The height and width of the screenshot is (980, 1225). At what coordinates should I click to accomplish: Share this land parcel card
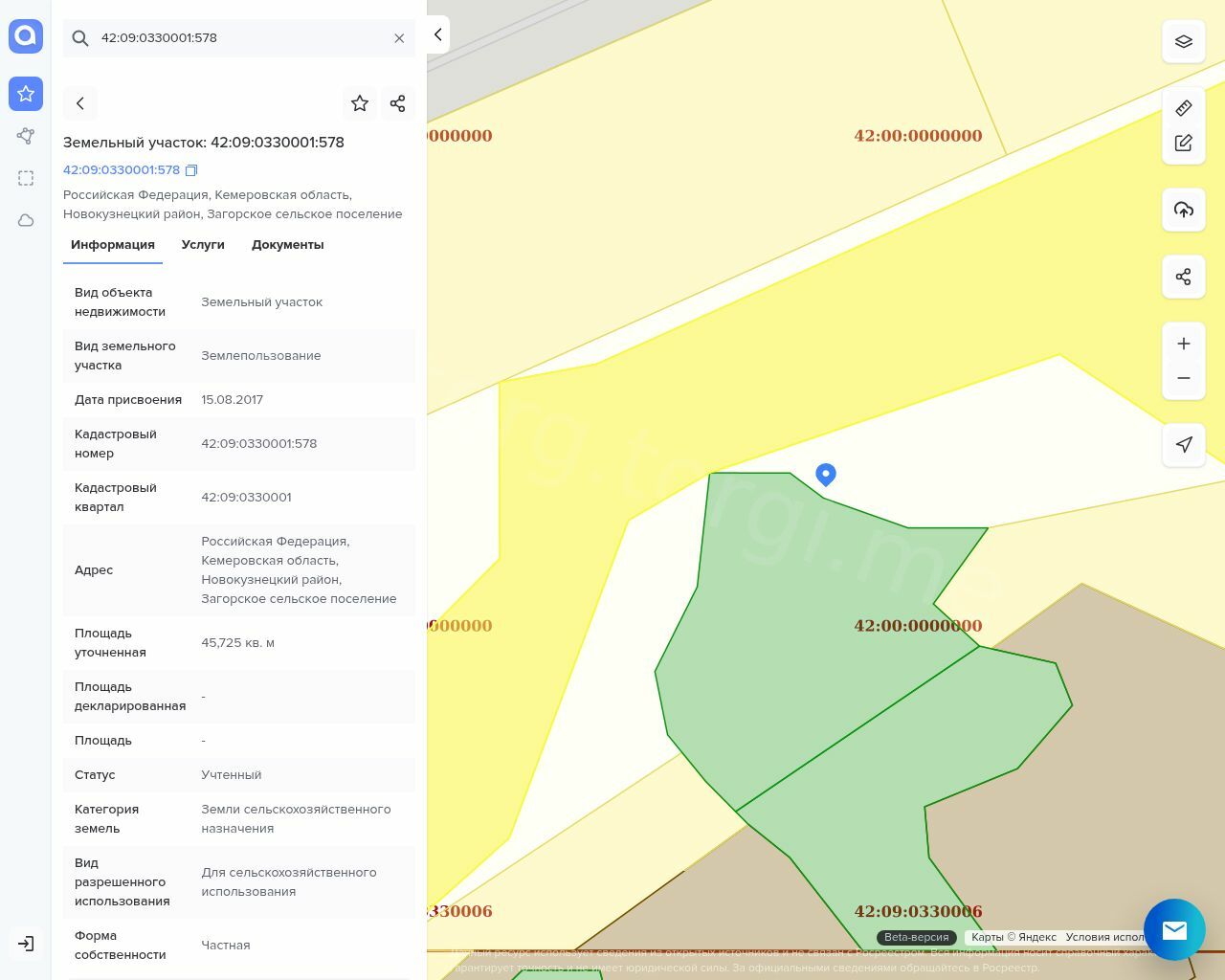(397, 103)
